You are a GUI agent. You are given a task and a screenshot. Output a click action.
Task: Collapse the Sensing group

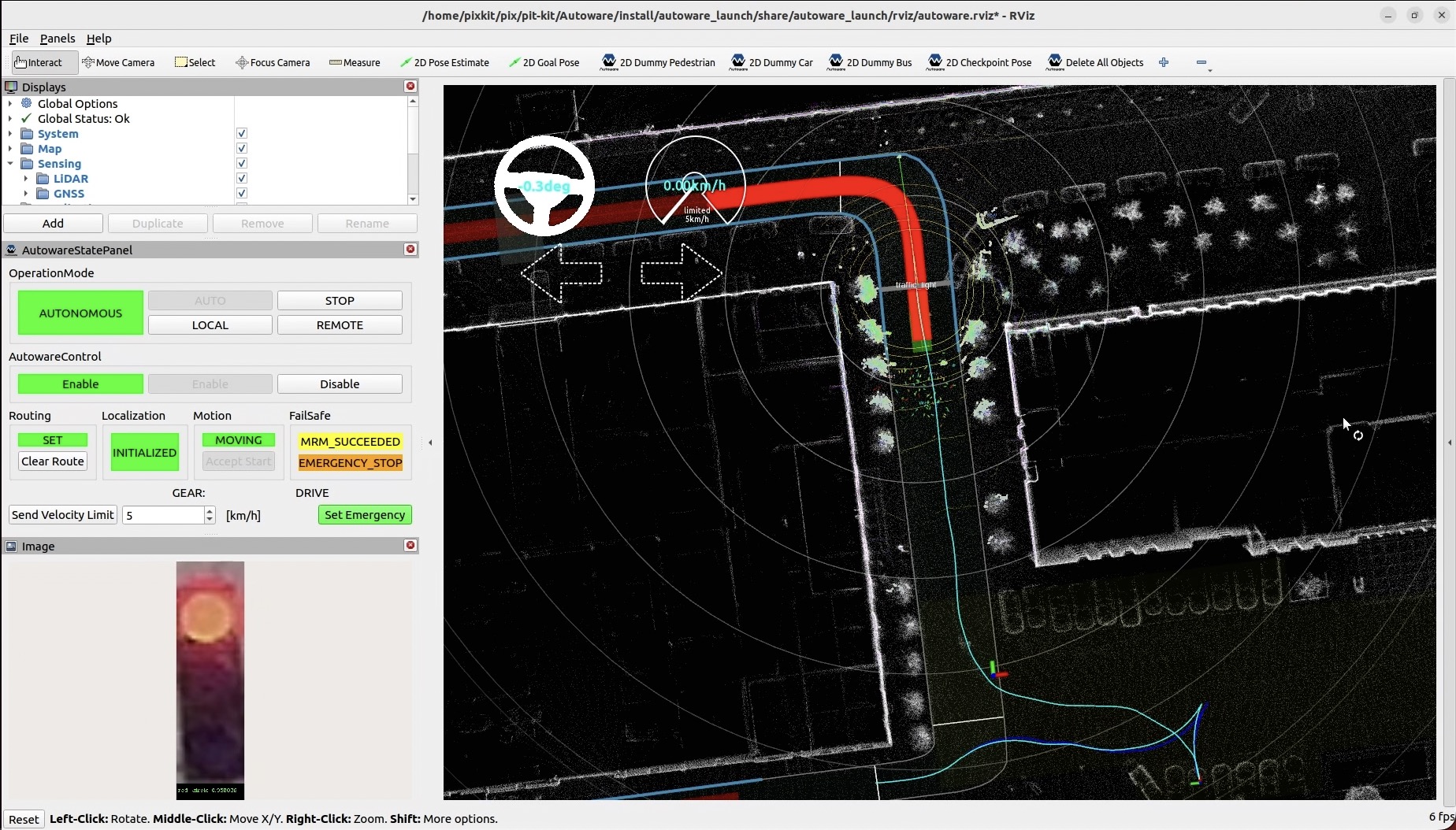click(9, 164)
